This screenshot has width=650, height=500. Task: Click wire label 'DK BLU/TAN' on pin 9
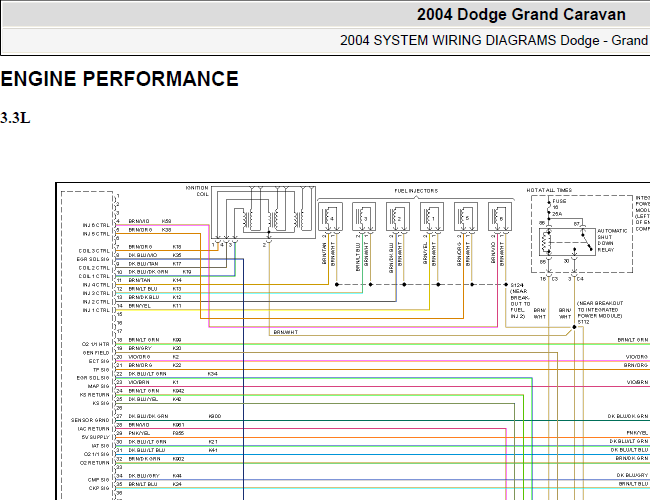143,264
